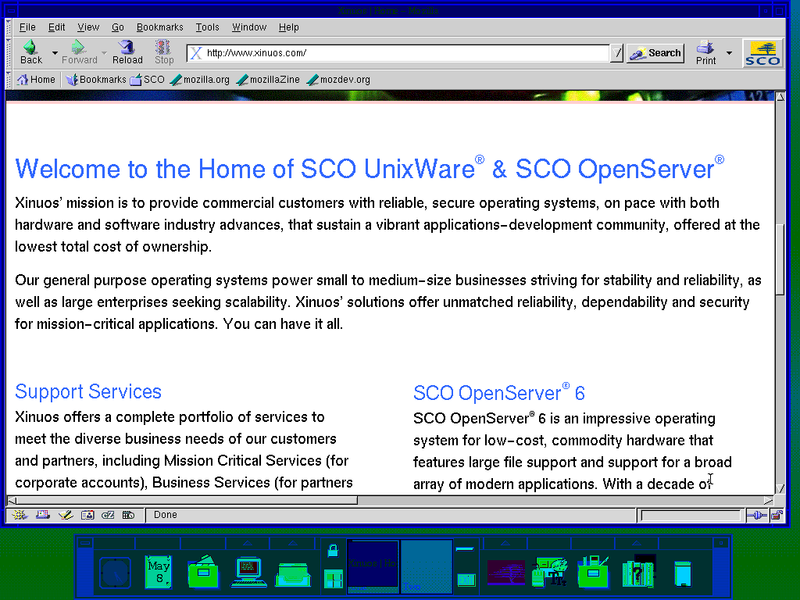
Task: Click the Forward navigation icon
Action: [x=78, y=47]
